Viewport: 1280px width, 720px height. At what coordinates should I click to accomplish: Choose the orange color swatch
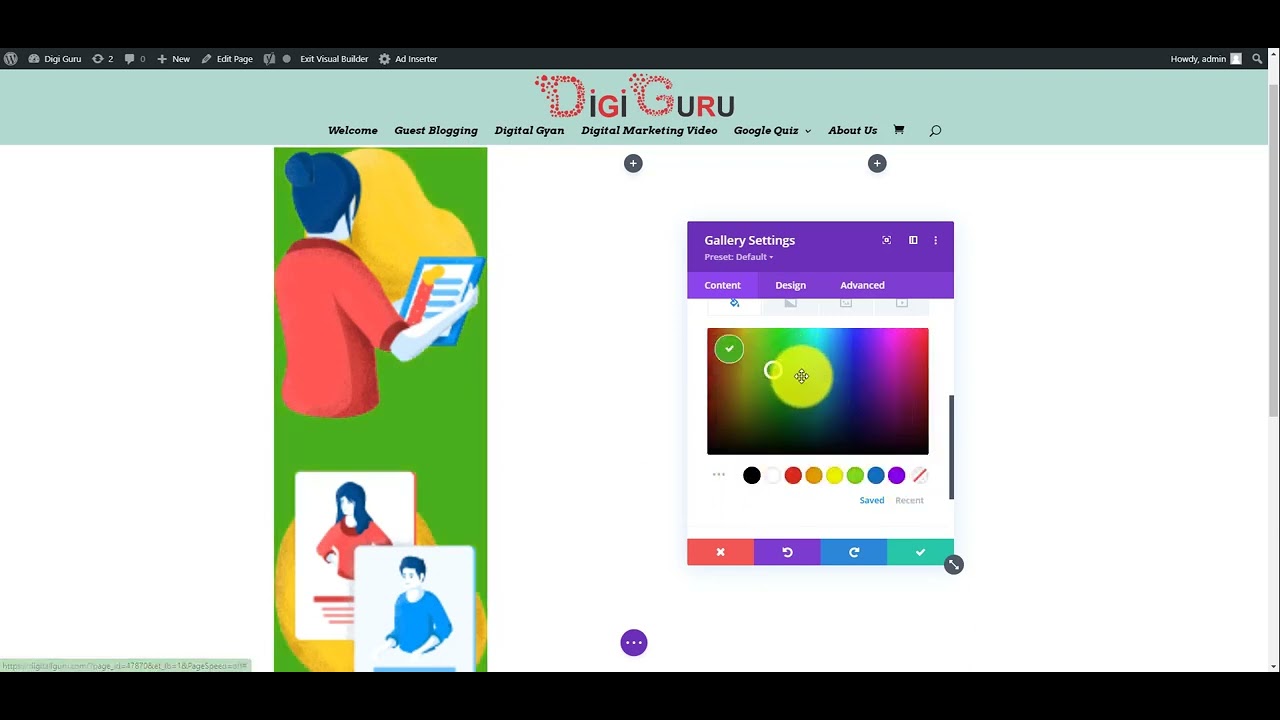click(x=814, y=476)
